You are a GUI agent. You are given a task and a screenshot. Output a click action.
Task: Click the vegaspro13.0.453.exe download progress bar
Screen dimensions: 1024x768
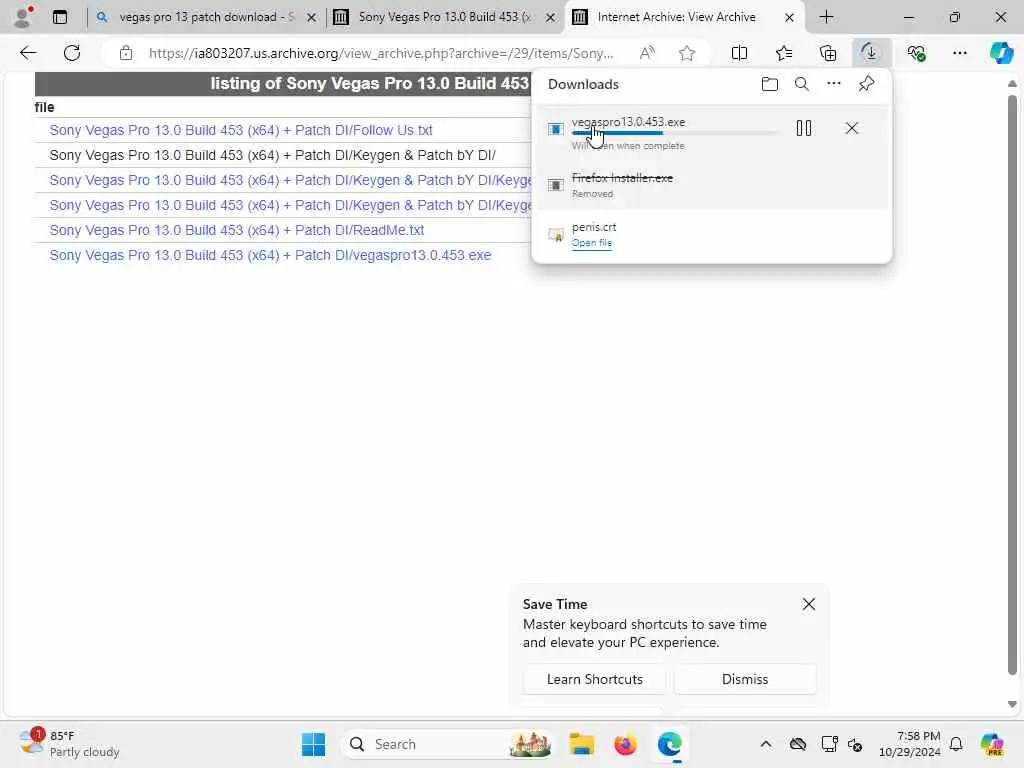point(674,133)
